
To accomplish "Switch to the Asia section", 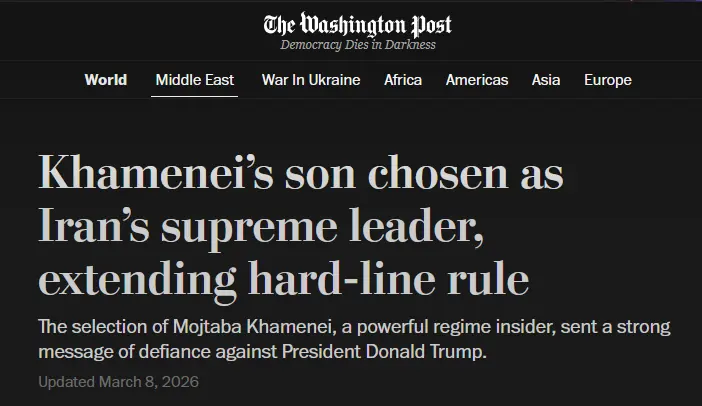I will (545, 80).
